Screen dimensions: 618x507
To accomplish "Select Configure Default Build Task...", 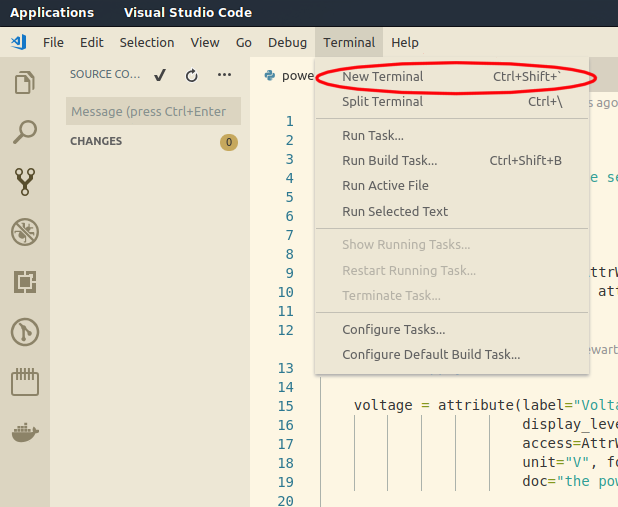I will pyautogui.click(x=452, y=354).
